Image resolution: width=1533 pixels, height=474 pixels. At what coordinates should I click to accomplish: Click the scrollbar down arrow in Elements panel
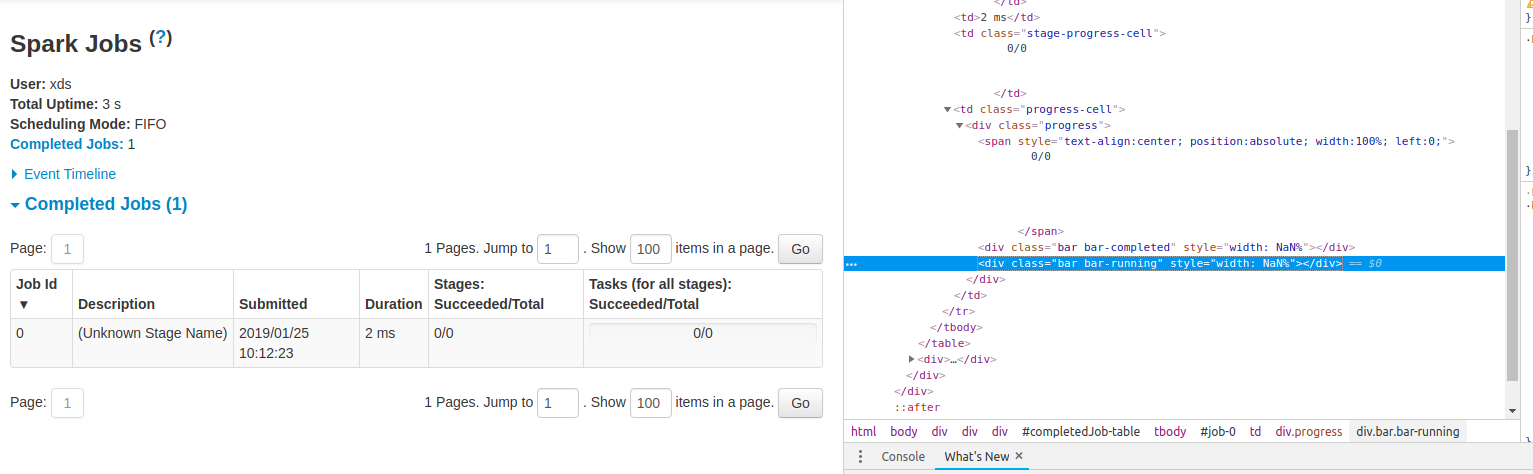[1512, 410]
